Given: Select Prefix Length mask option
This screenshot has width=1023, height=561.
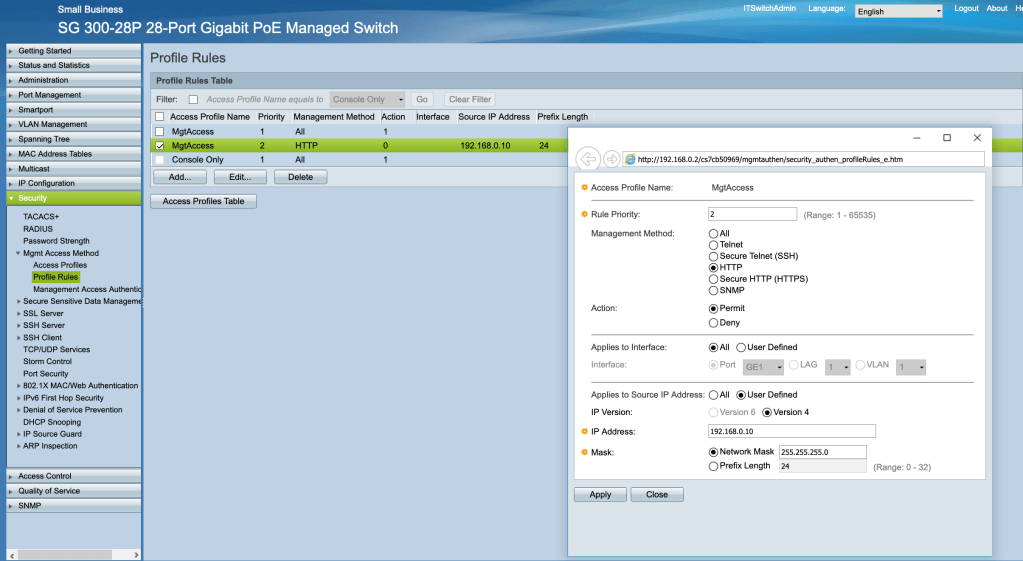Looking at the screenshot, I should pyautogui.click(x=713, y=466).
